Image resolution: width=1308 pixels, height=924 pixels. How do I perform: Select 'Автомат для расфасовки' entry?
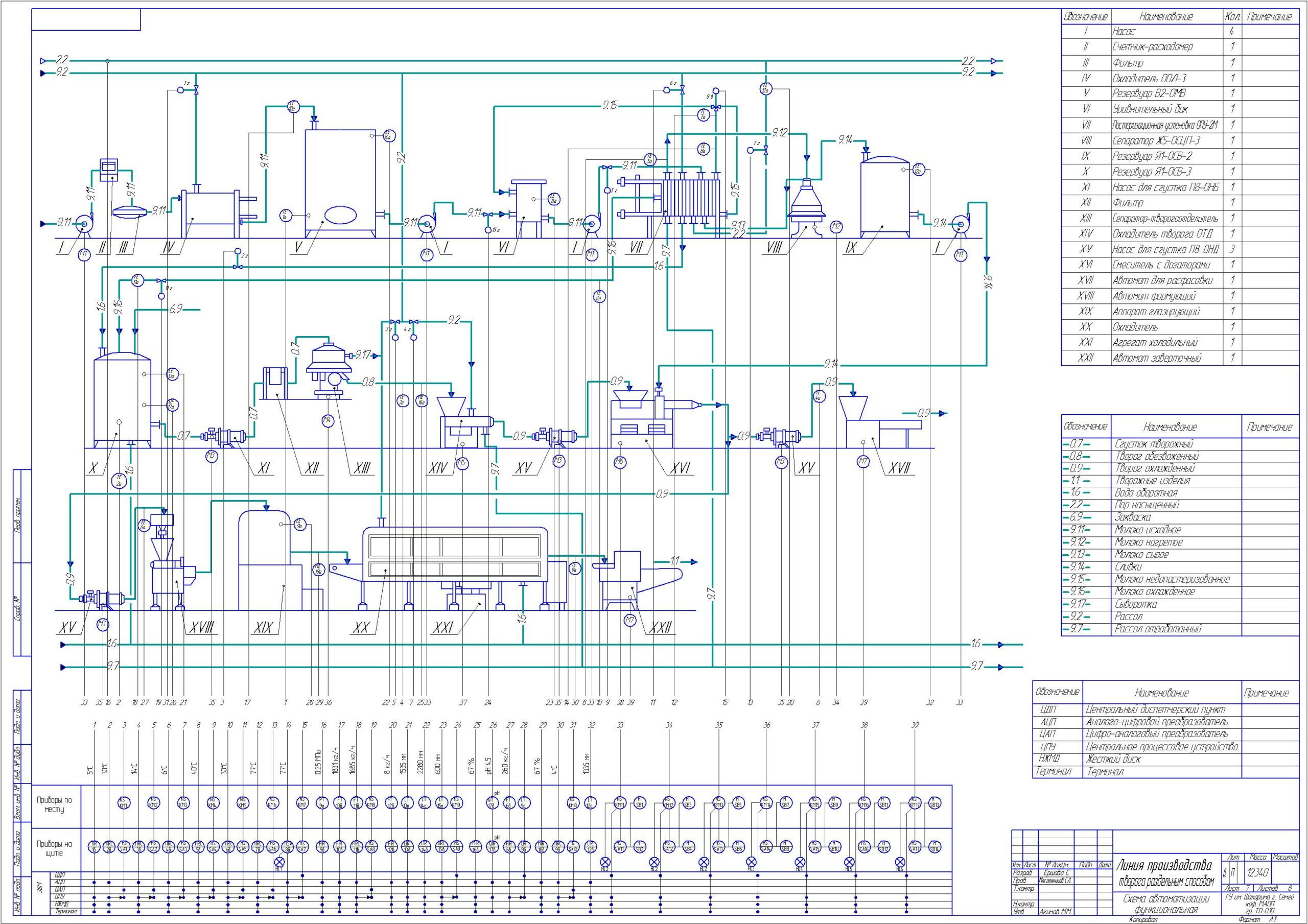pyautogui.click(x=1162, y=280)
